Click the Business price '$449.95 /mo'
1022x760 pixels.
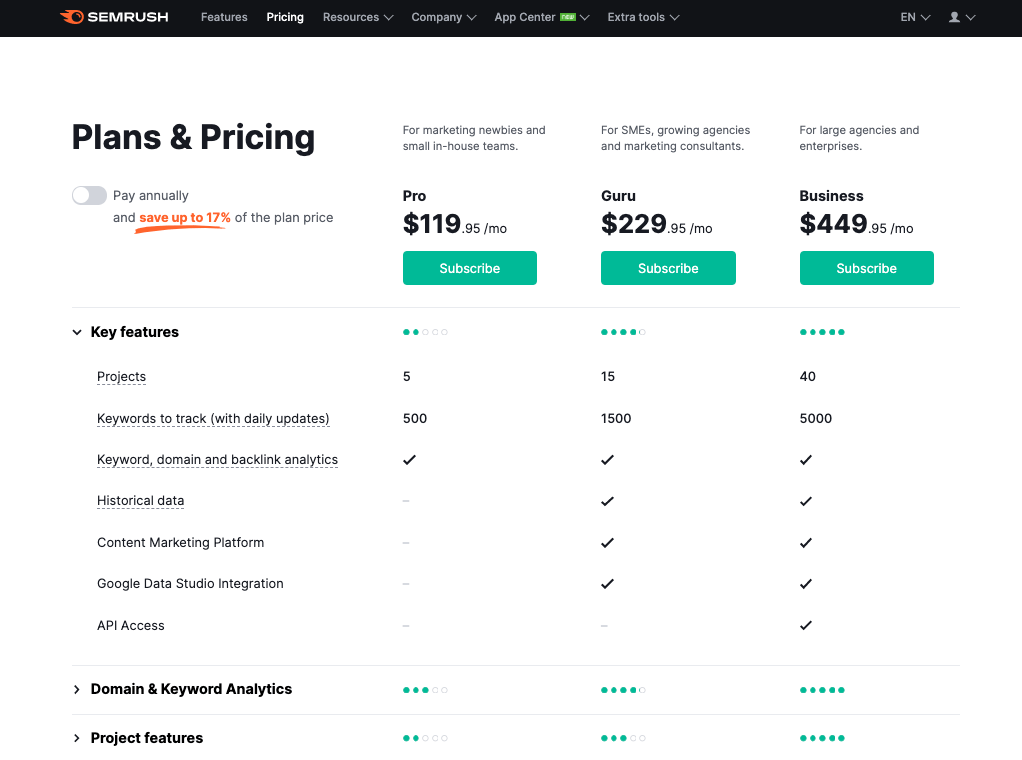click(x=856, y=224)
